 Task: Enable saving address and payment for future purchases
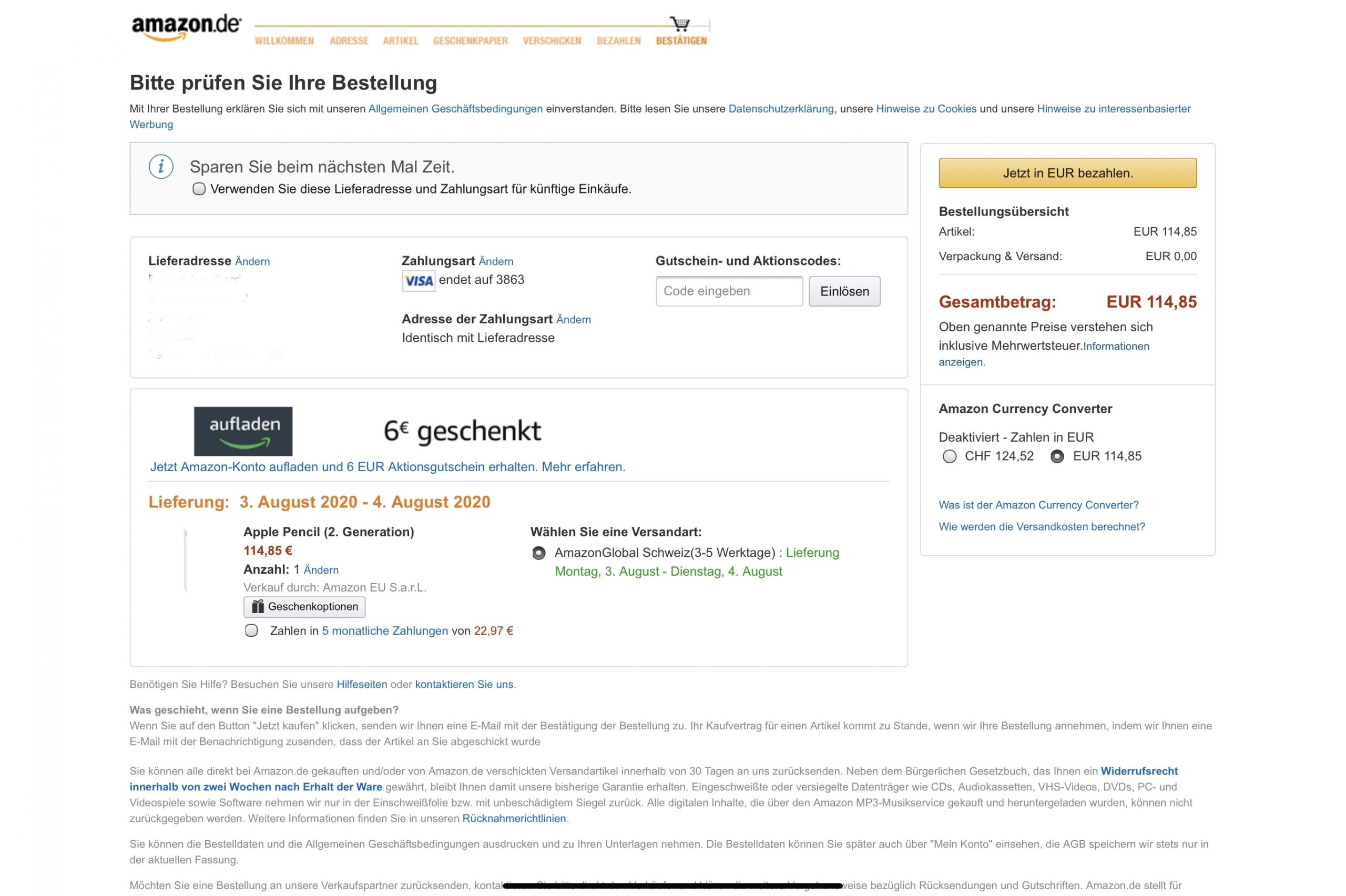click(199, 189)
